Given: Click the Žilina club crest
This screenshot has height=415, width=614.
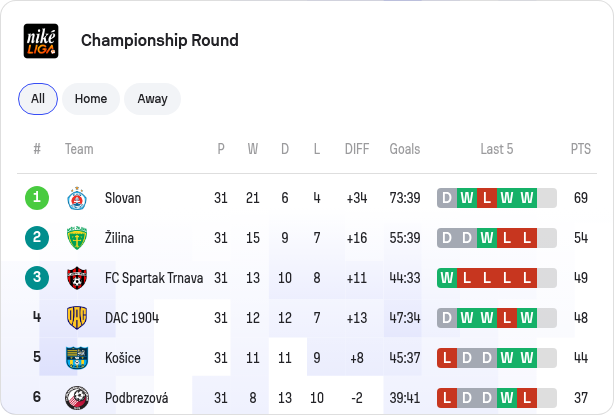Looking at the screenshot, I should (77, 238).
